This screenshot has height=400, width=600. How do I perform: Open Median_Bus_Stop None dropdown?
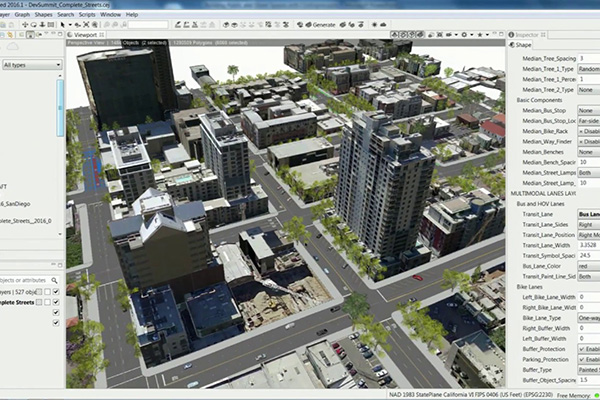pyautogui.click(x=589, y=111)
